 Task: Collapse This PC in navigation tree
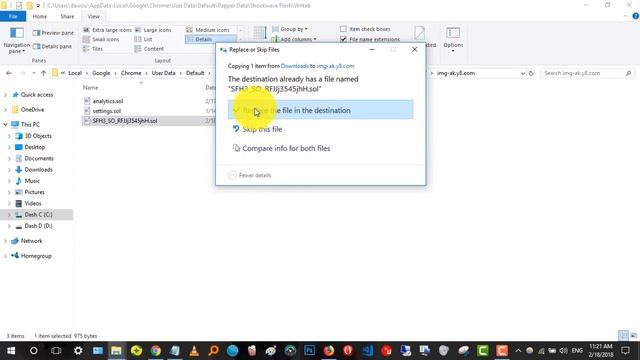coord(5,124)
